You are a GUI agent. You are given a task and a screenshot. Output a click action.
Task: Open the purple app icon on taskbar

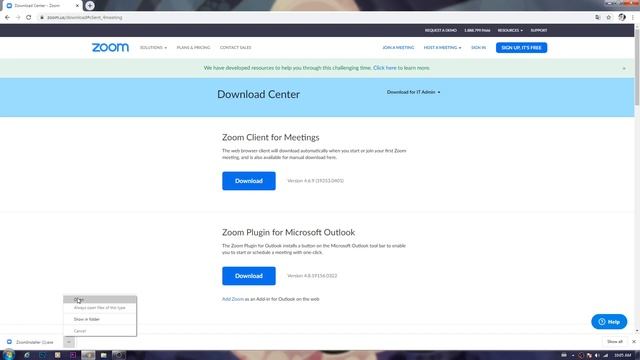pyautogui.click(x=73, y=355)
